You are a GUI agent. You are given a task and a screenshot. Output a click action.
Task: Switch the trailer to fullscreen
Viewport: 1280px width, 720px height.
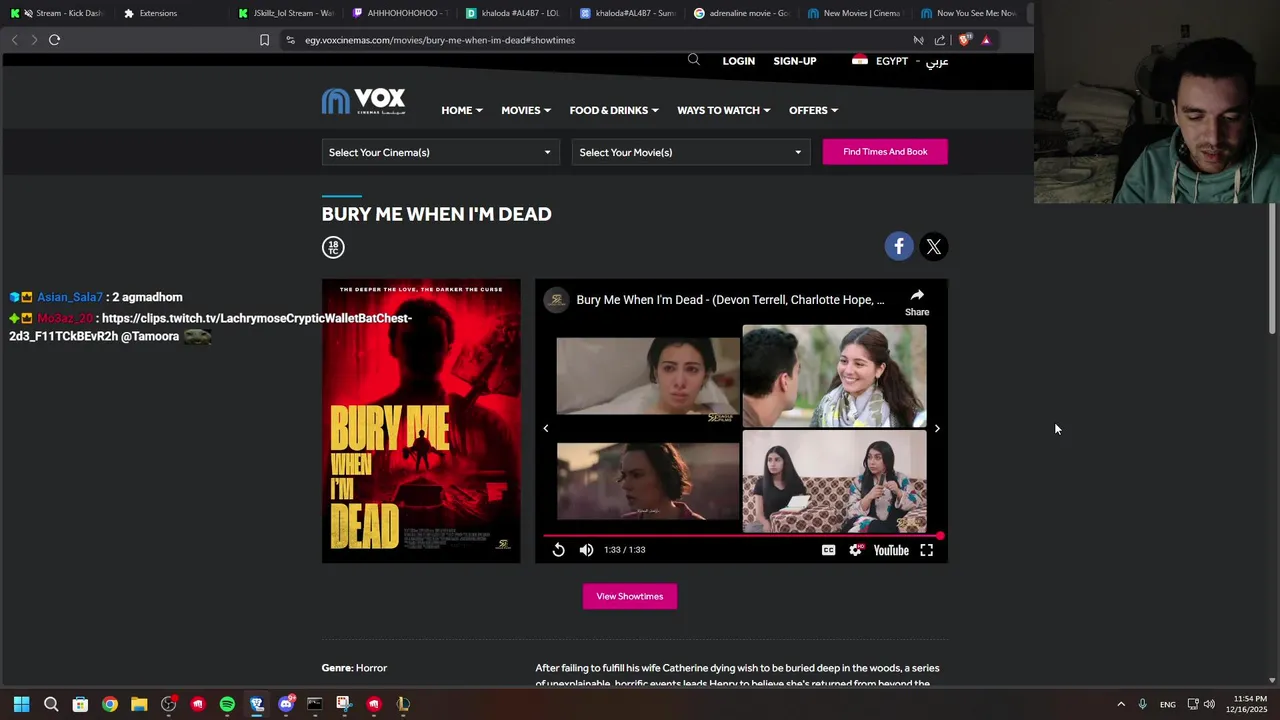927,550
